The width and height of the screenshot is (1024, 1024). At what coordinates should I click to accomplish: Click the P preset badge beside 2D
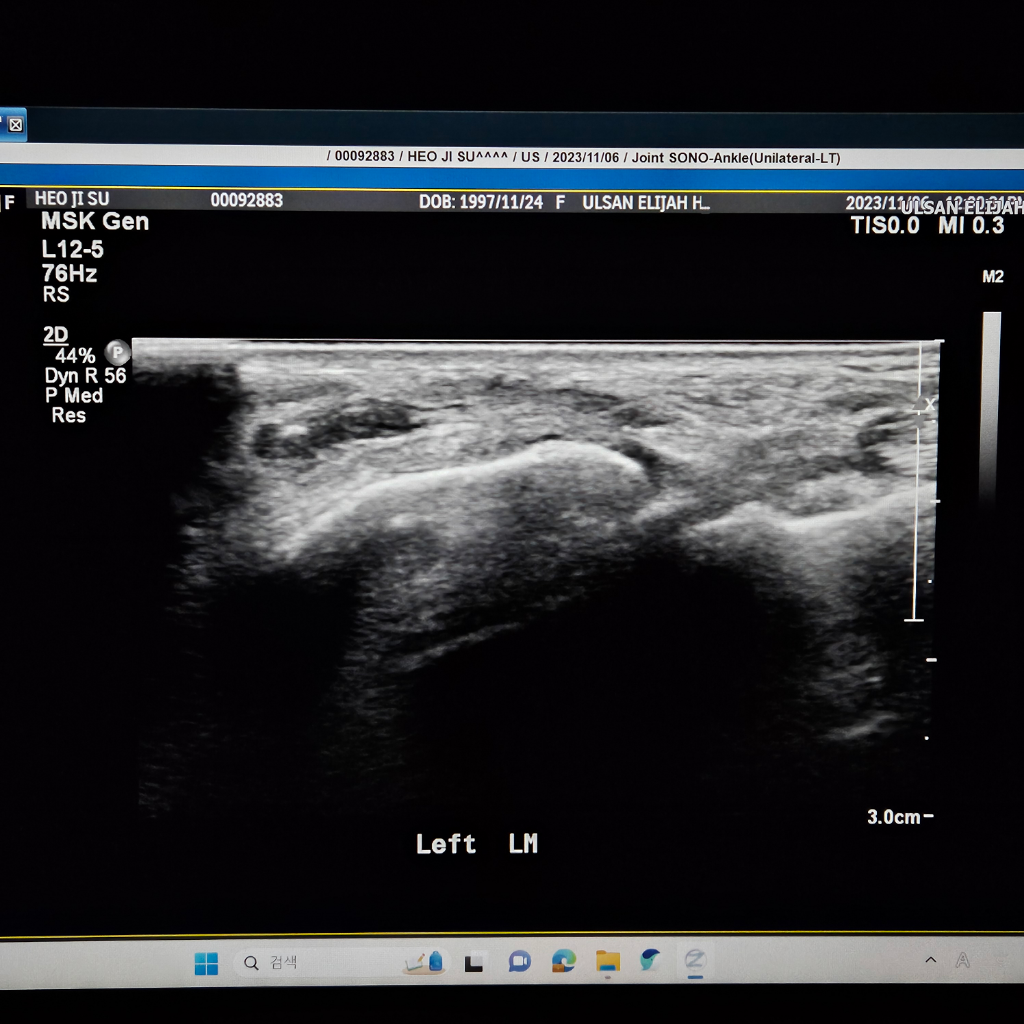(118, 353)
